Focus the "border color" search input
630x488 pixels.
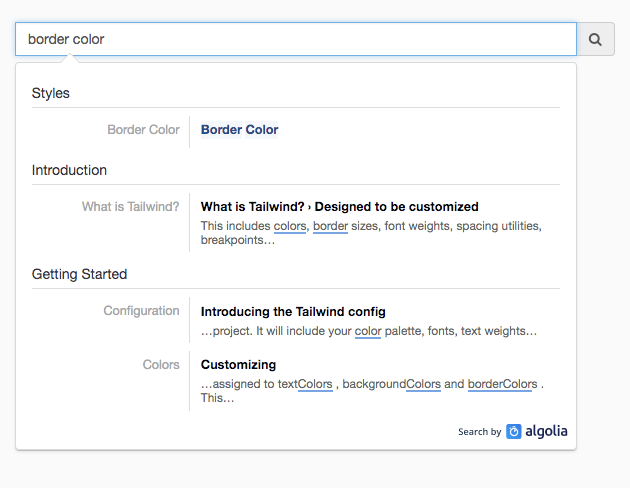point(296,40)
